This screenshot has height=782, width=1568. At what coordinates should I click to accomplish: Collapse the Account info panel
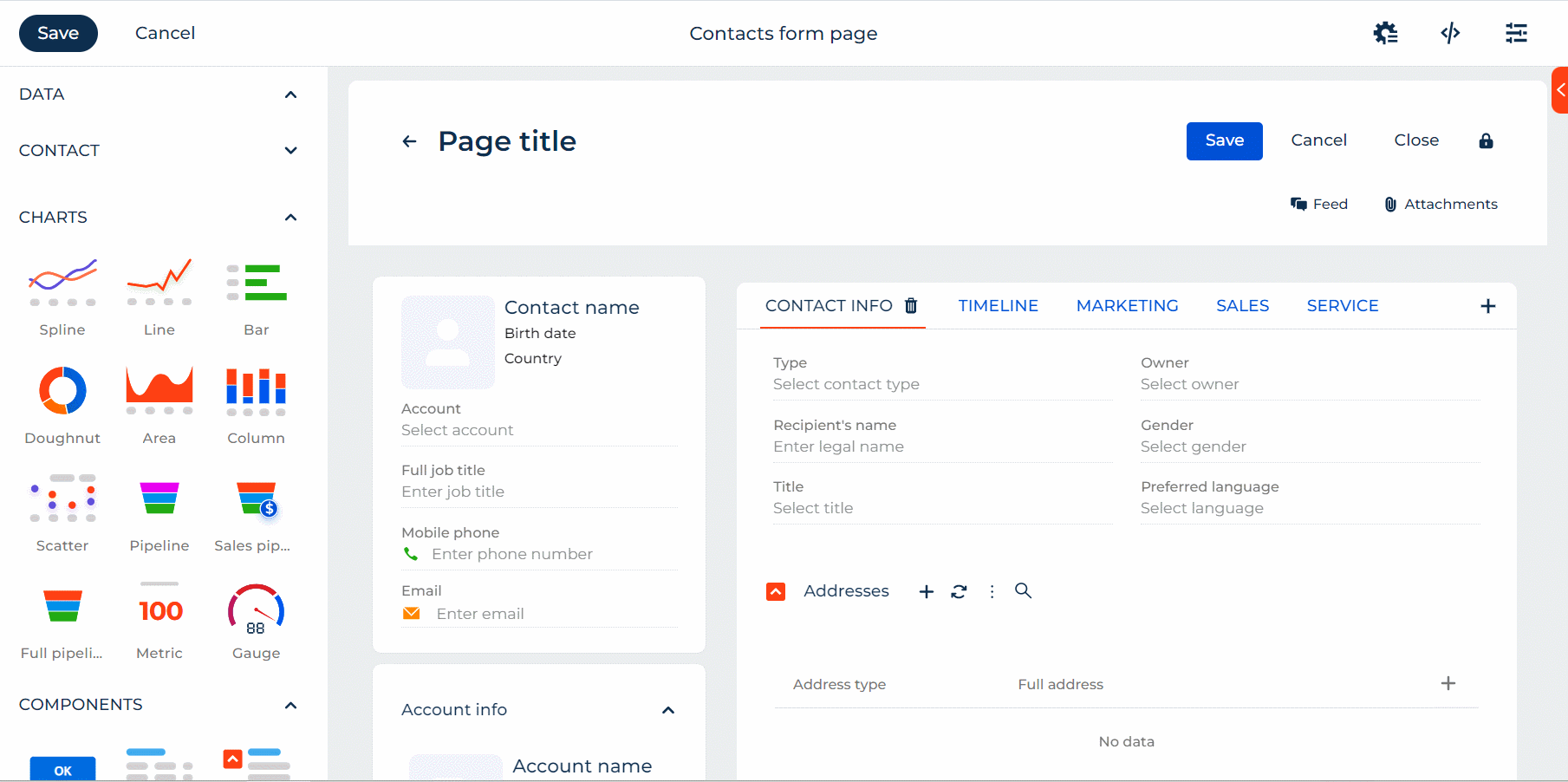click(668, 710)
